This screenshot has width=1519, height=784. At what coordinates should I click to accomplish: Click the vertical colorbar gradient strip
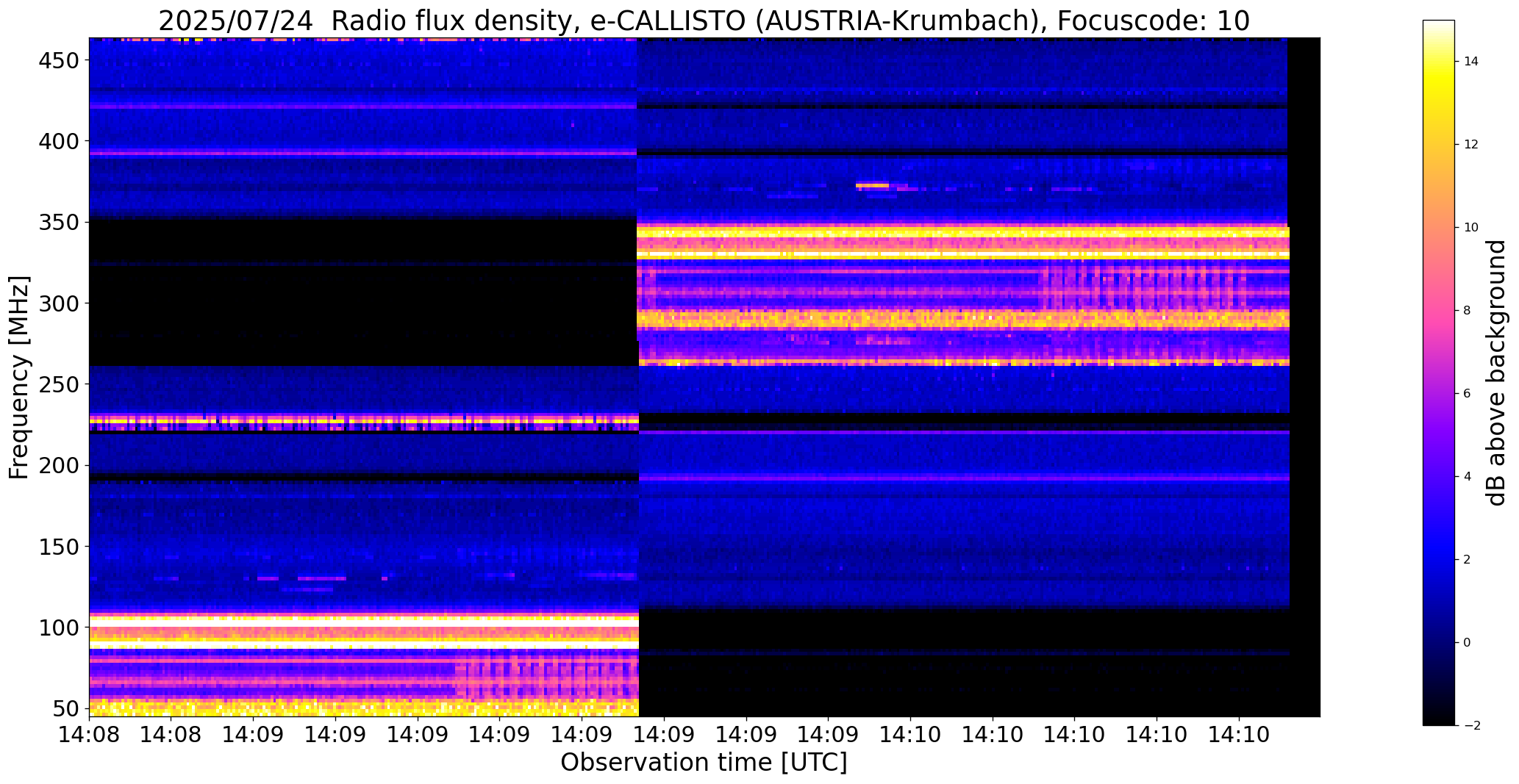1439,373
